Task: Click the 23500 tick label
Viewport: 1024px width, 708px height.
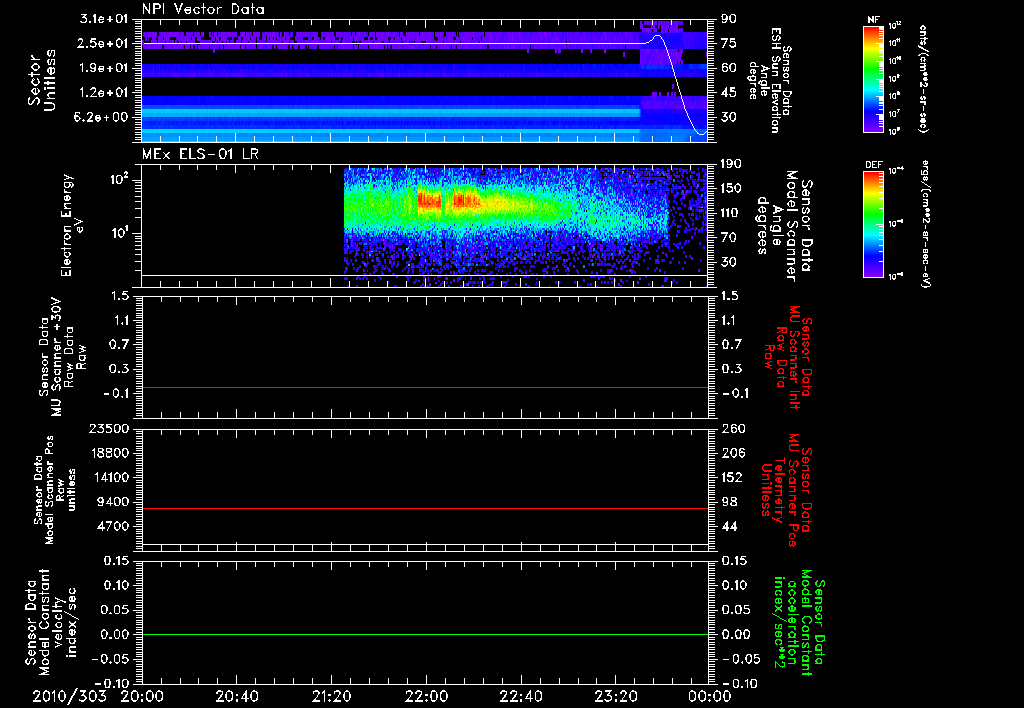Action: (x=108, y=428)
